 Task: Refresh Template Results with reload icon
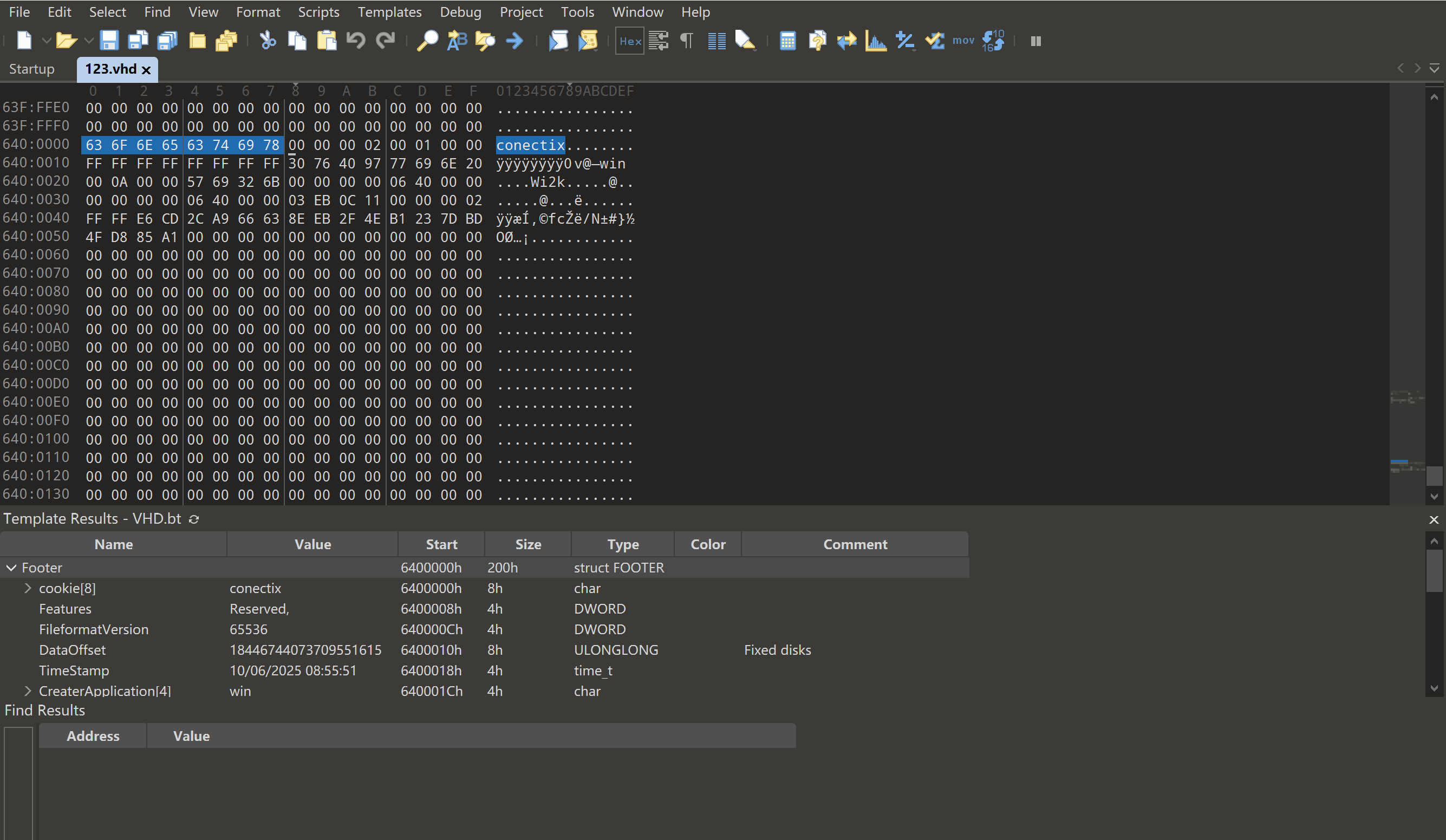(x=194, y=519)
